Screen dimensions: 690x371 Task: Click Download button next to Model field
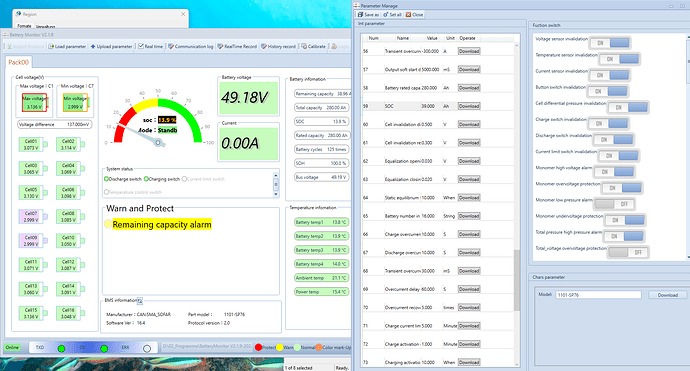pyautogui.click(x=668, y=295)
